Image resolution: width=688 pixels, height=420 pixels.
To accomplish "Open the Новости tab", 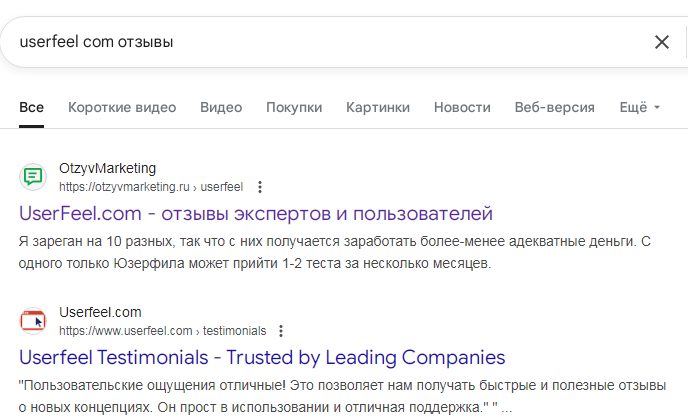I will 462,108.
